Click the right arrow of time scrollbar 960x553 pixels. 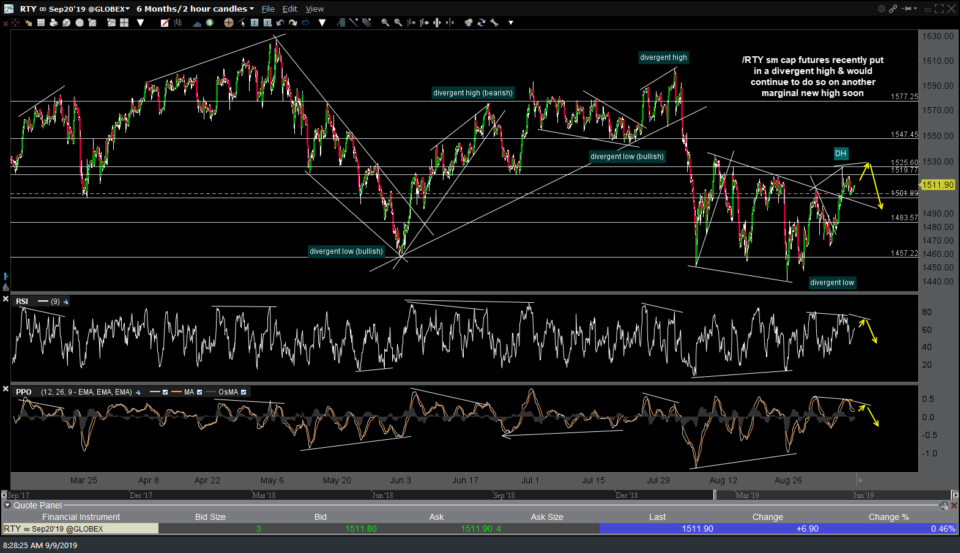pos(954,495)
